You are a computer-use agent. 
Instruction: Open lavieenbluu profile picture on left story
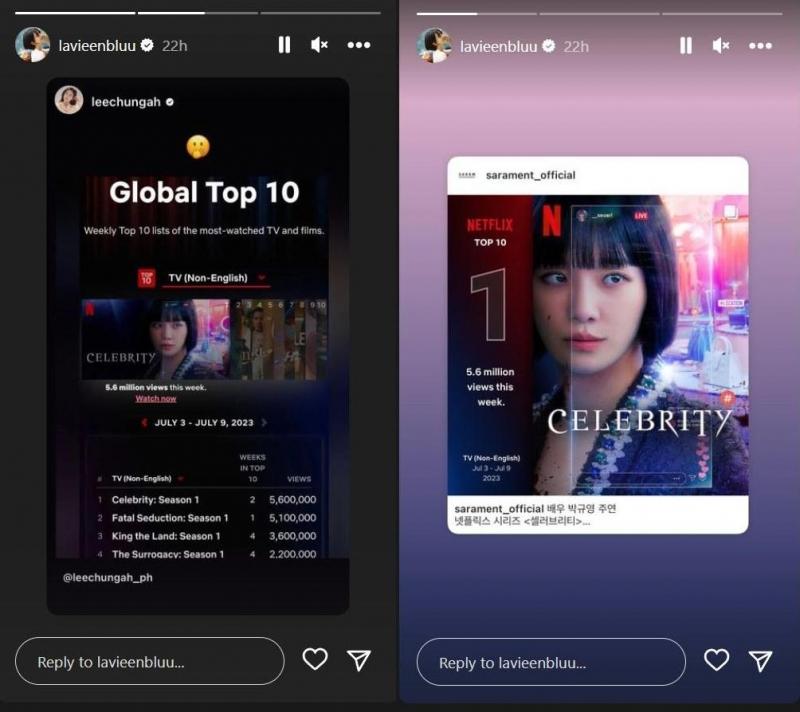click(32, 45)
